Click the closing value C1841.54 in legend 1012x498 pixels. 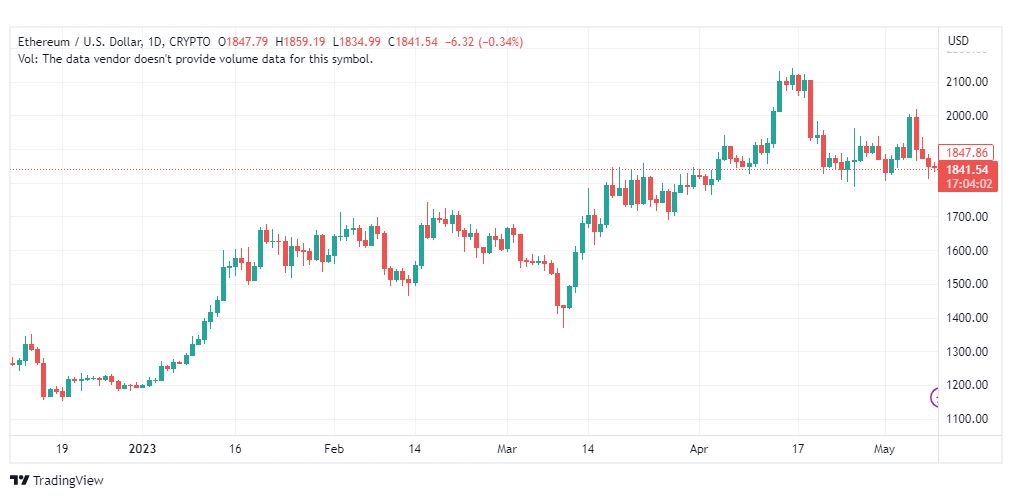[x=413, y=42]
